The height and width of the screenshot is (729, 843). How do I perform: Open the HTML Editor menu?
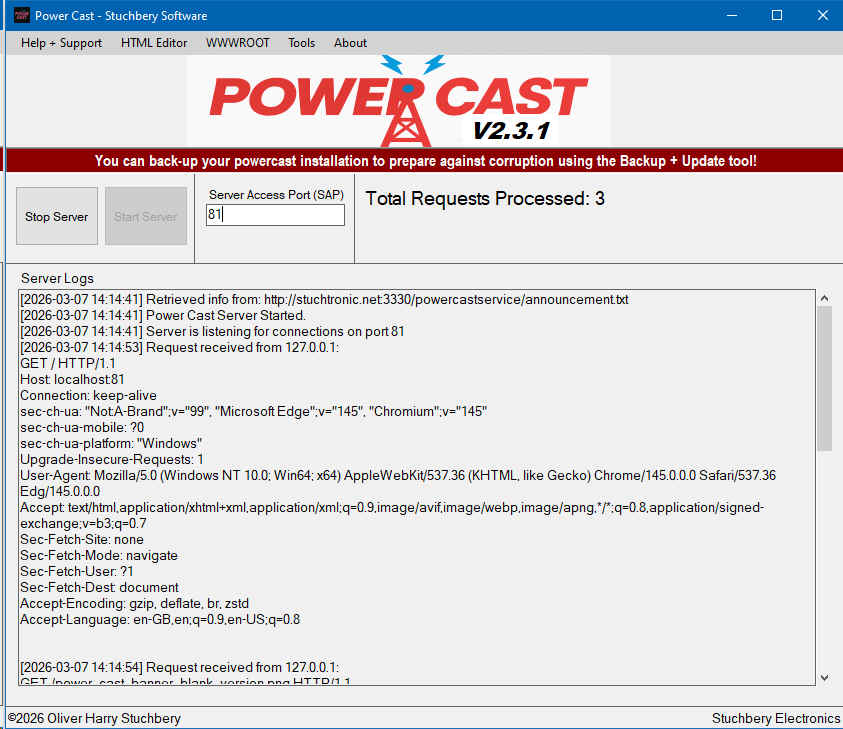[x=154, y=43]
